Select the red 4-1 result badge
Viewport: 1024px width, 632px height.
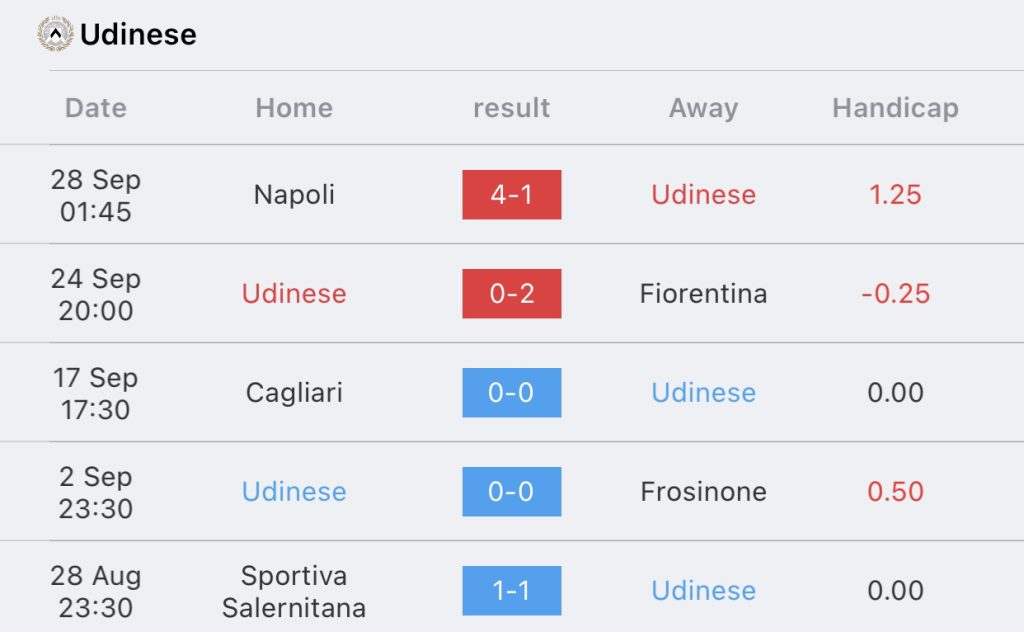(511, 195)
